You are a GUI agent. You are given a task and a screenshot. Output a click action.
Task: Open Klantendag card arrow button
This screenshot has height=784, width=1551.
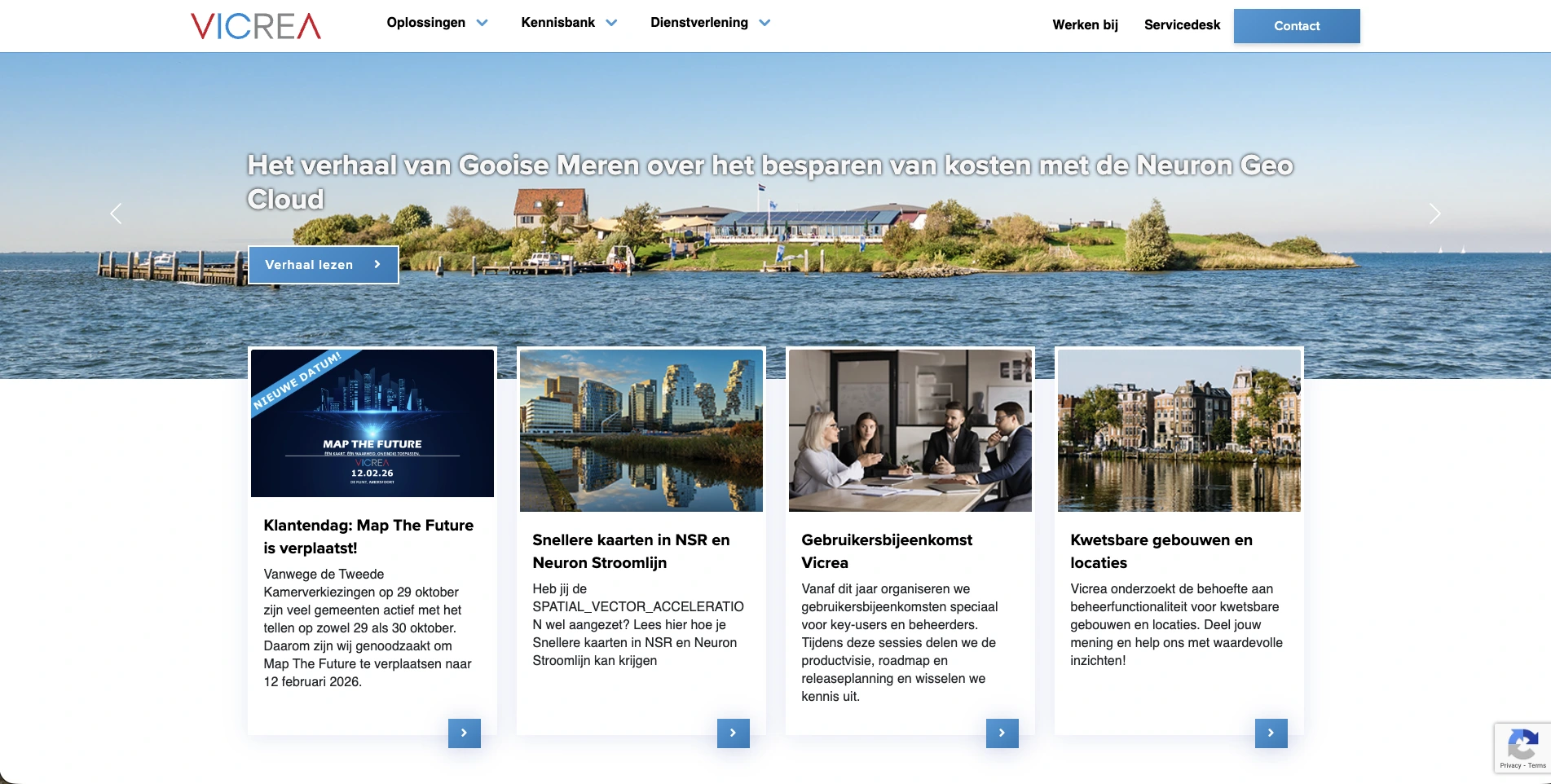tap(464, 733)
